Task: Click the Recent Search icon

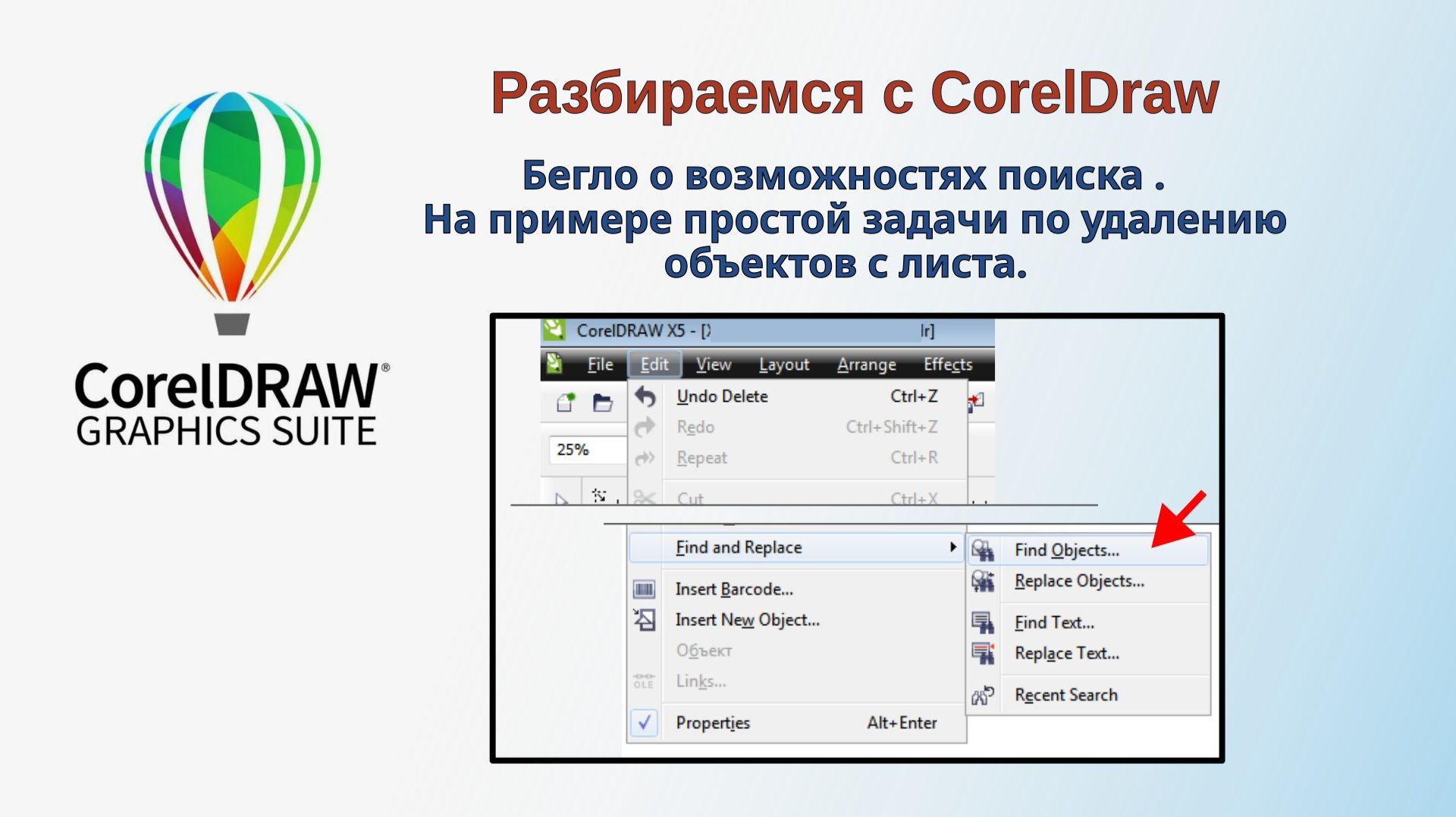Action: (983, 694)
